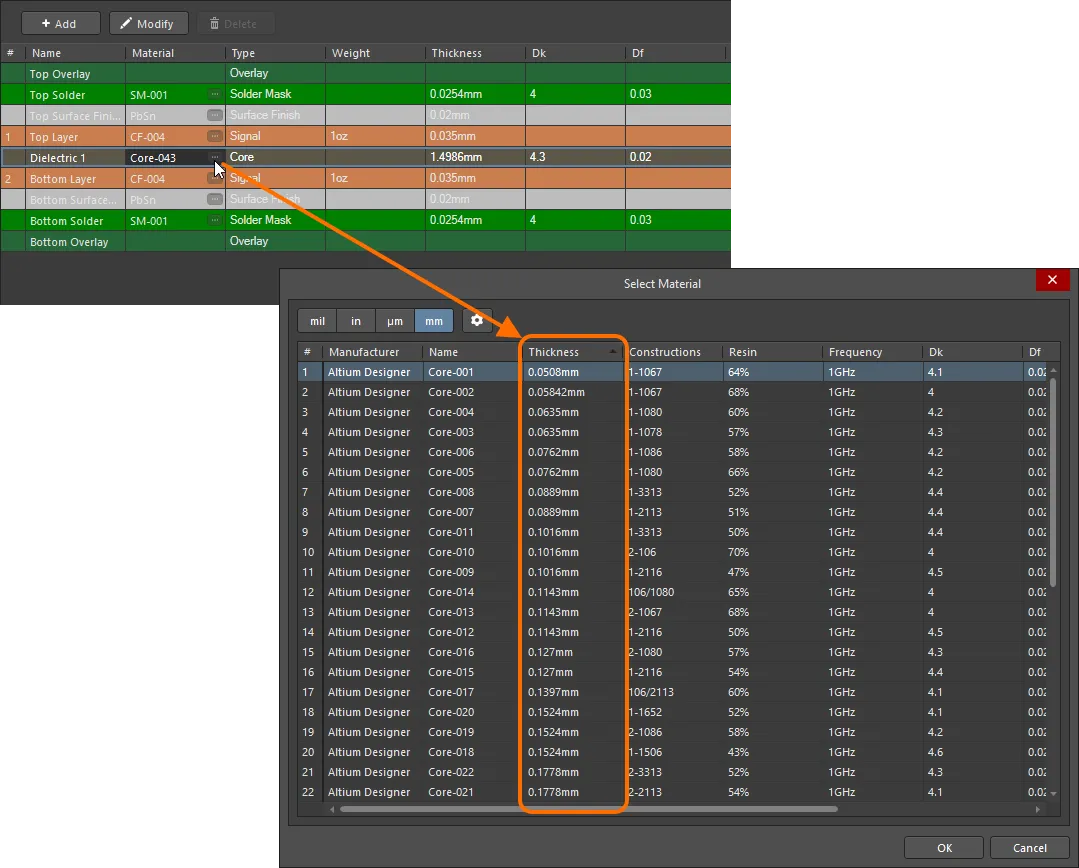Image resolution: width=1079 pixels, height=868 pixels.
Task: Open material picker for Bottom Solder SM-001
Action: point(215,220)
